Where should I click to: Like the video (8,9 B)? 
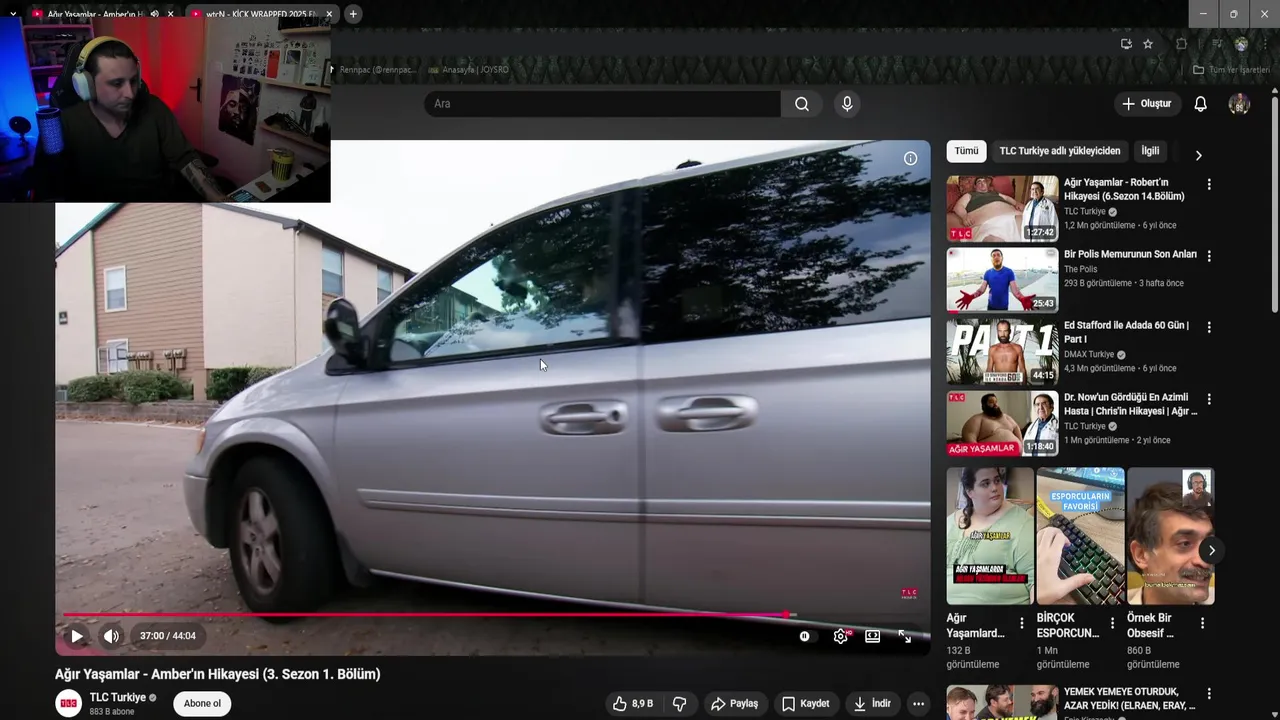[632, 704]
